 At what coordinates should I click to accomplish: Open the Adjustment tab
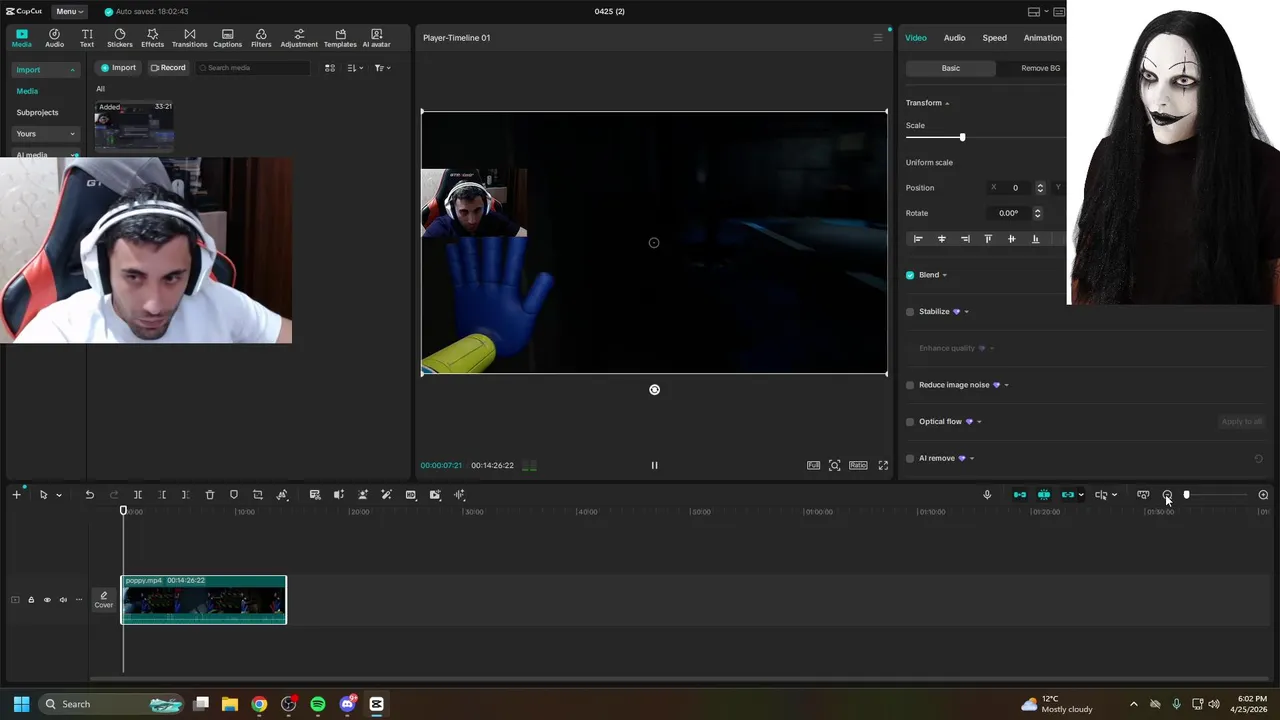pos(299,38)
